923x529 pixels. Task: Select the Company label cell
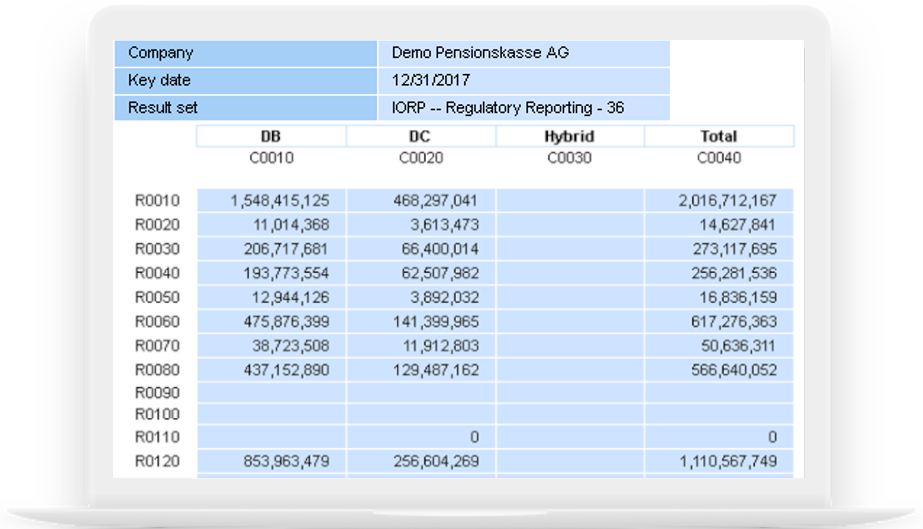tap(246, 53)
